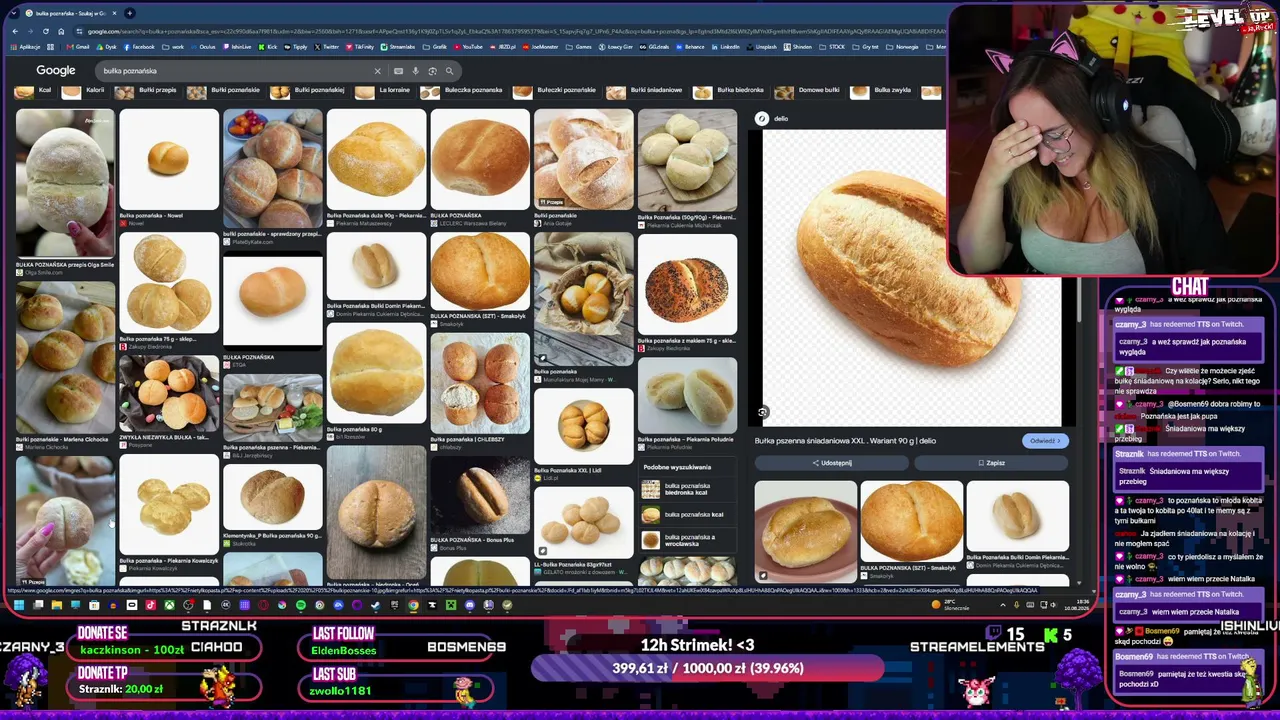Clear the Google search box text

(377, 71)
